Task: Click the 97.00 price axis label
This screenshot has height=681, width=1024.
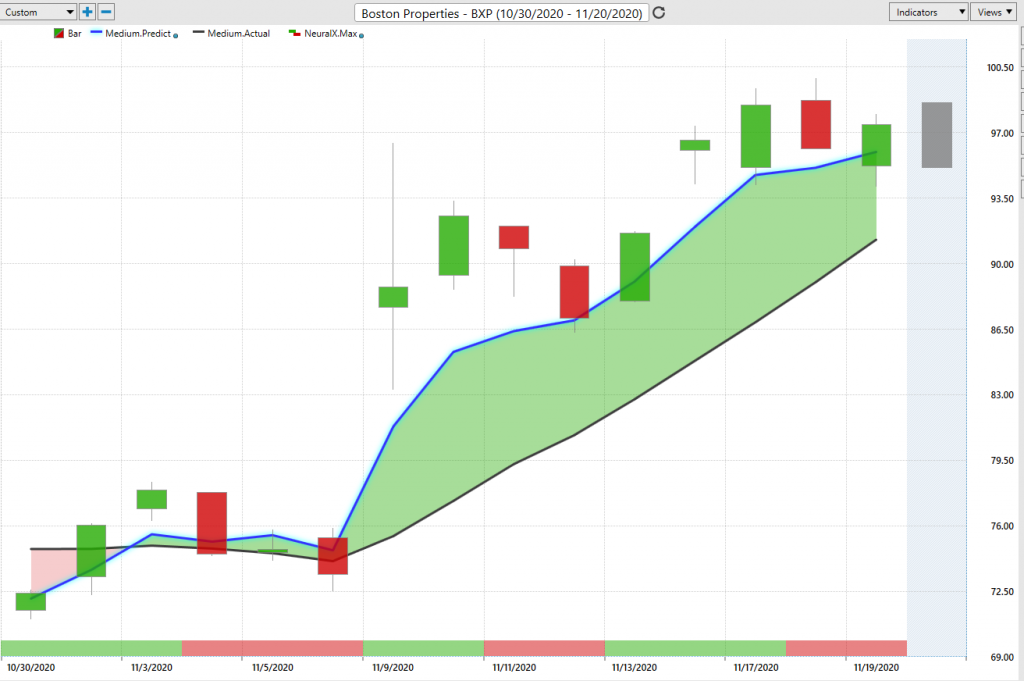Action: 1002,133
